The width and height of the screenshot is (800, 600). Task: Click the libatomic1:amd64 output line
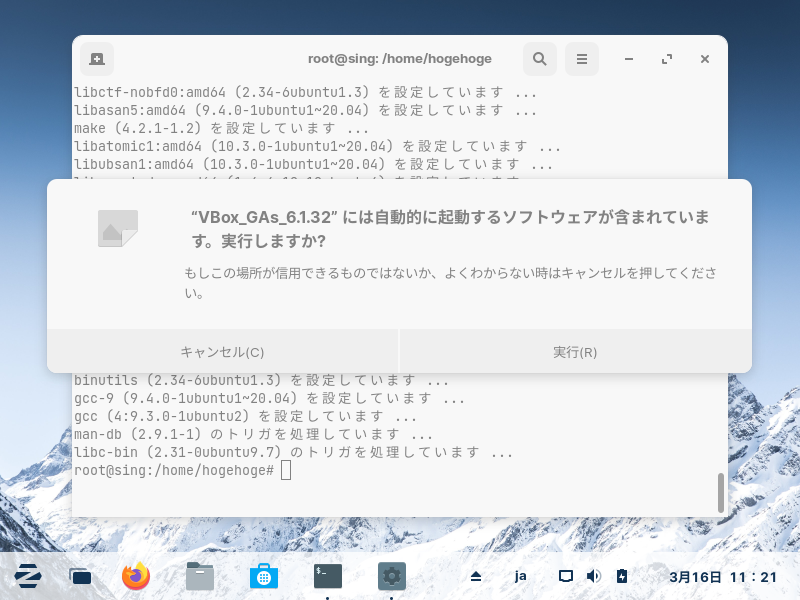[x=317, y=146]
